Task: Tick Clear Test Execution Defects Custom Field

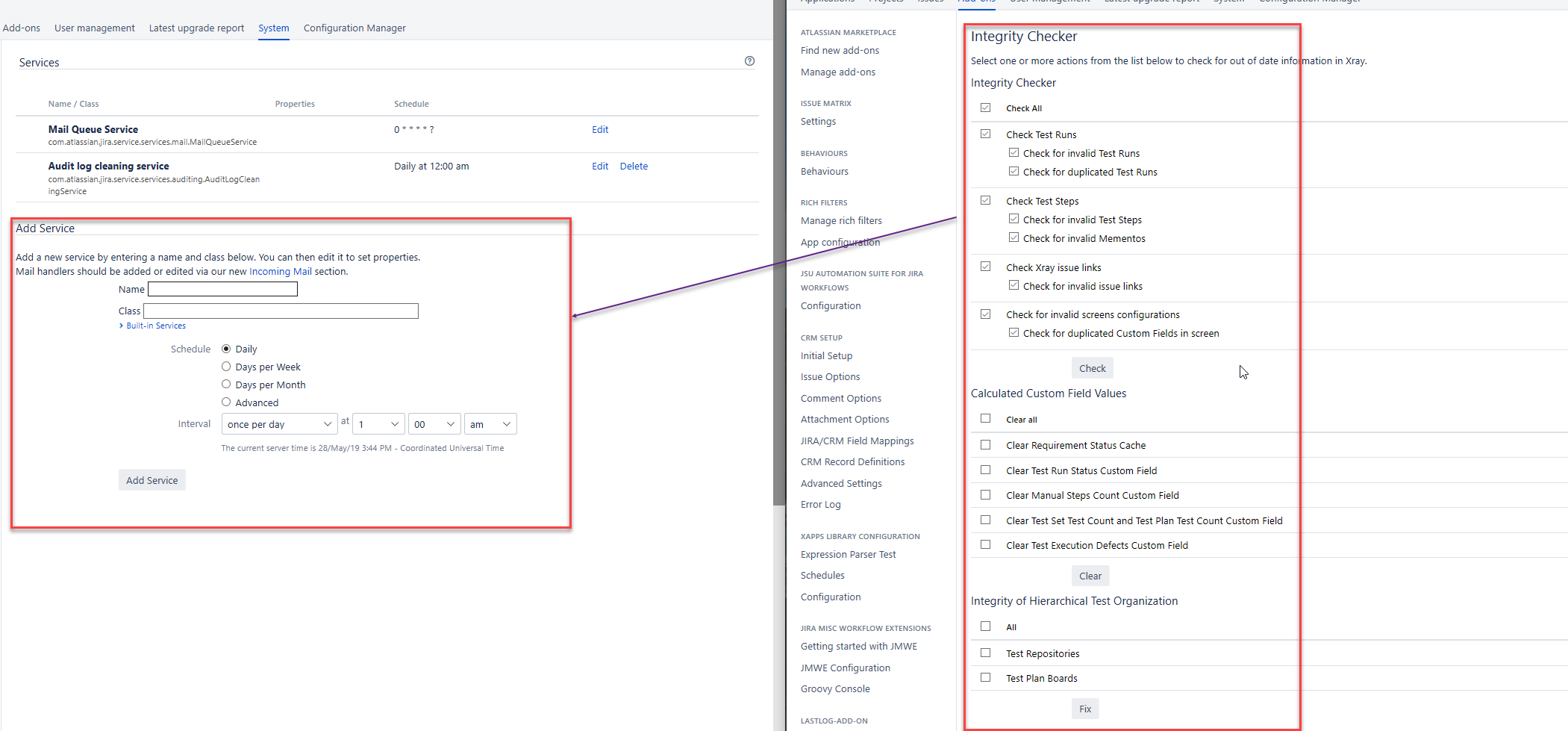Action: click(986, 545)
